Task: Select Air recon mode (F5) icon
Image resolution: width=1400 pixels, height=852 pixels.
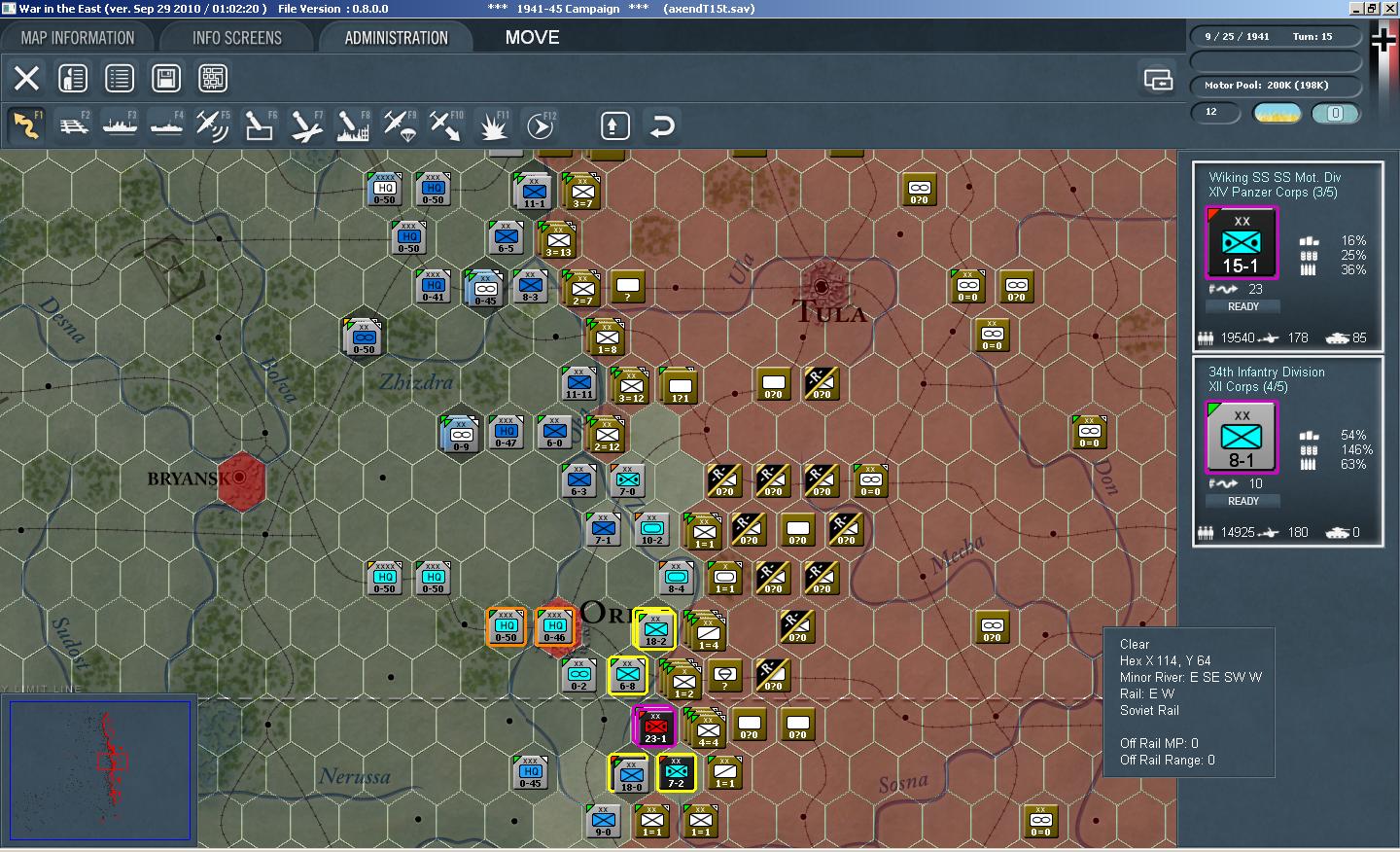Action: click(213, 125)
